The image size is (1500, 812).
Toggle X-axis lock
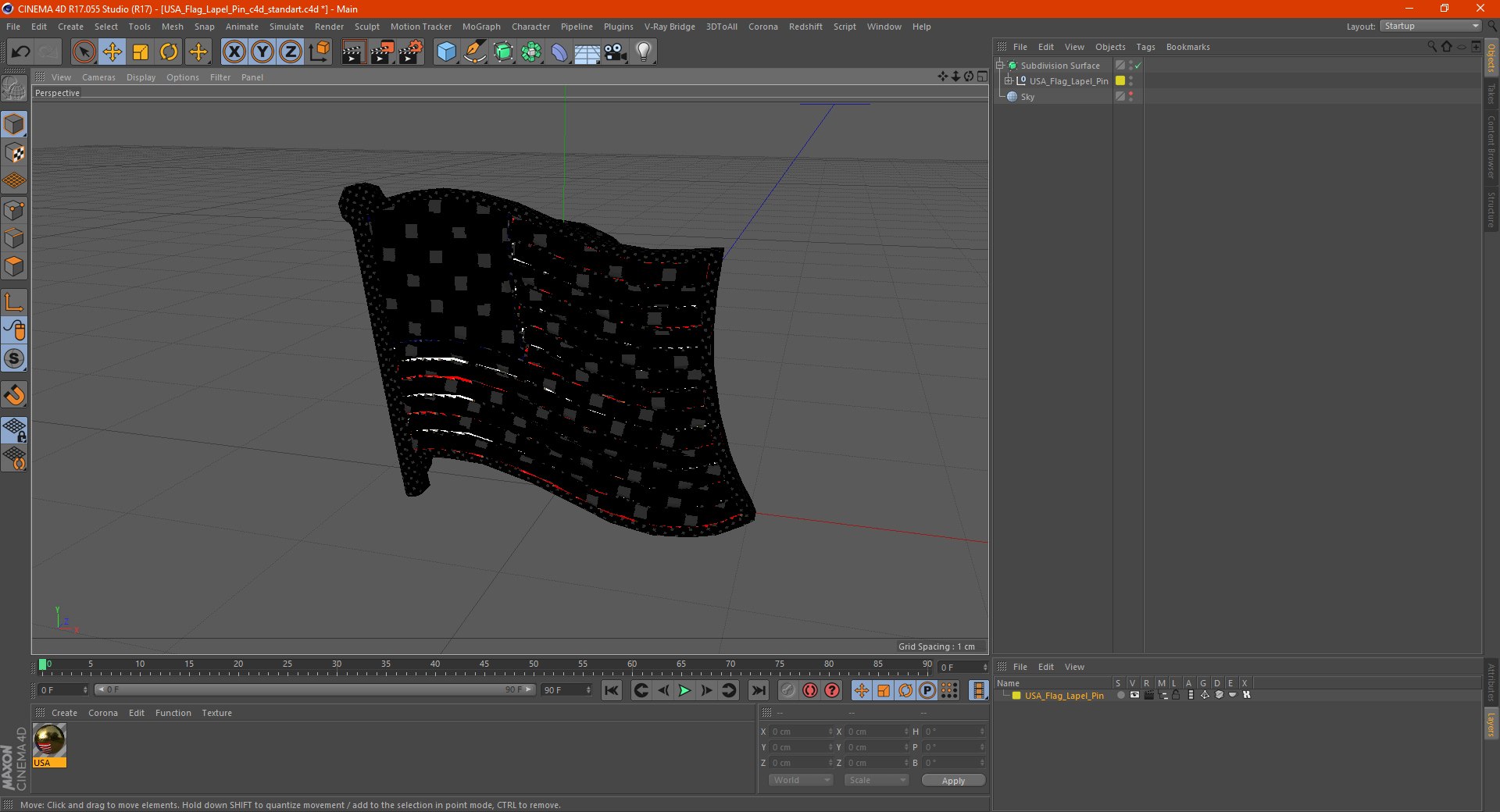click(234, 52)
